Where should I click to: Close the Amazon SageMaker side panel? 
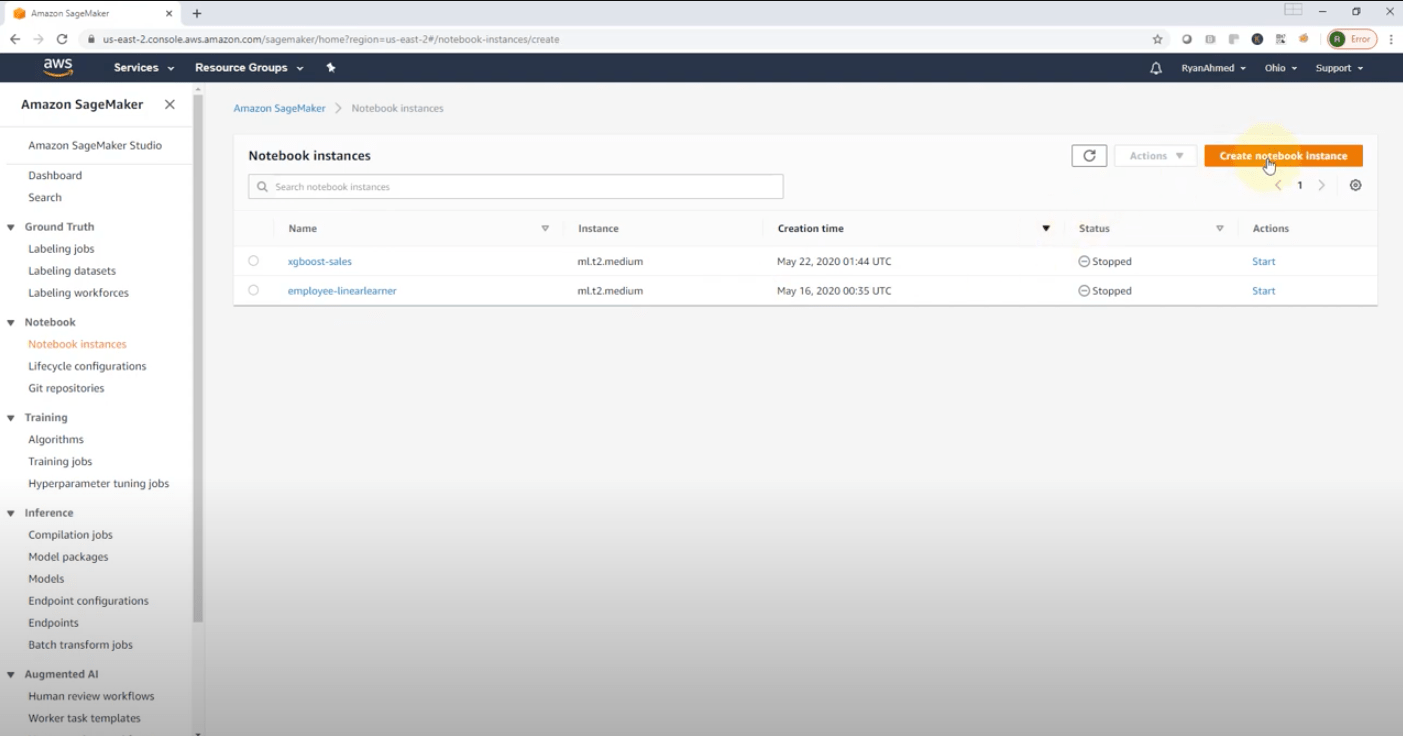(170, 104)
